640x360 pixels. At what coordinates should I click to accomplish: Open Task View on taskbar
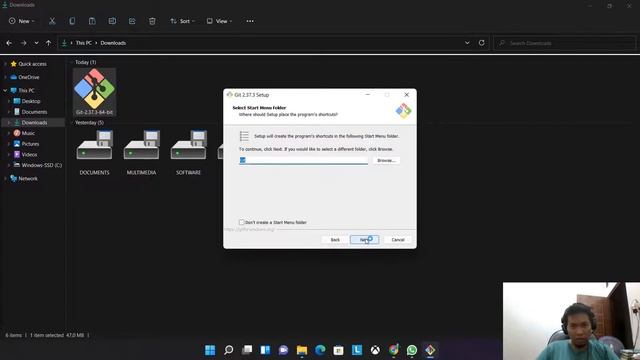[247, 350]
